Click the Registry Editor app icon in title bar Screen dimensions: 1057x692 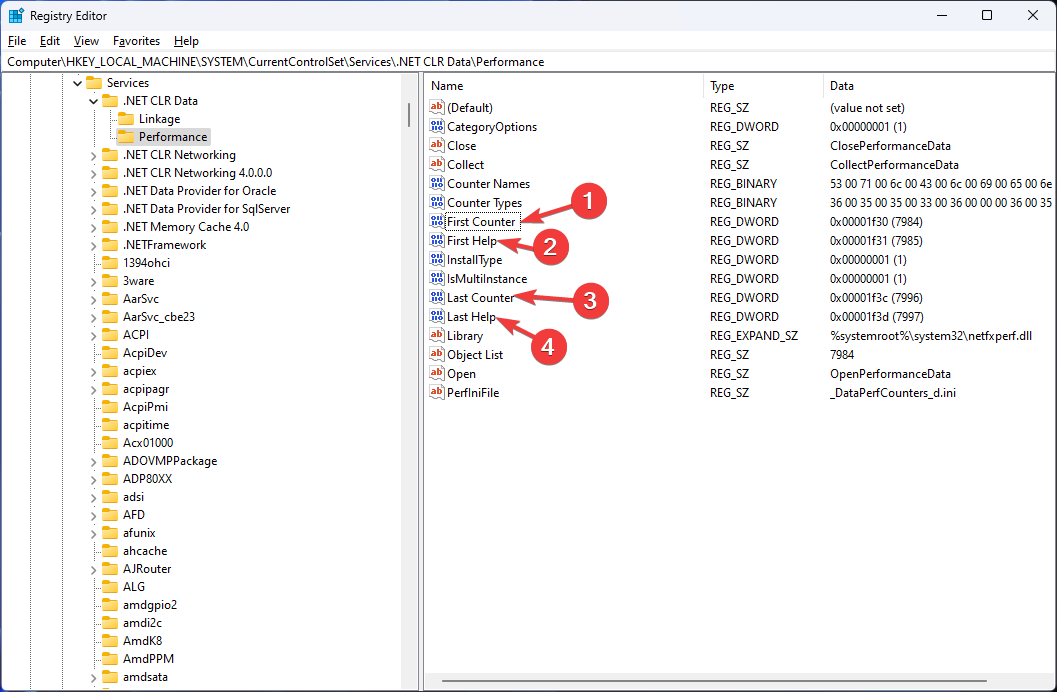tap(16, 15)
